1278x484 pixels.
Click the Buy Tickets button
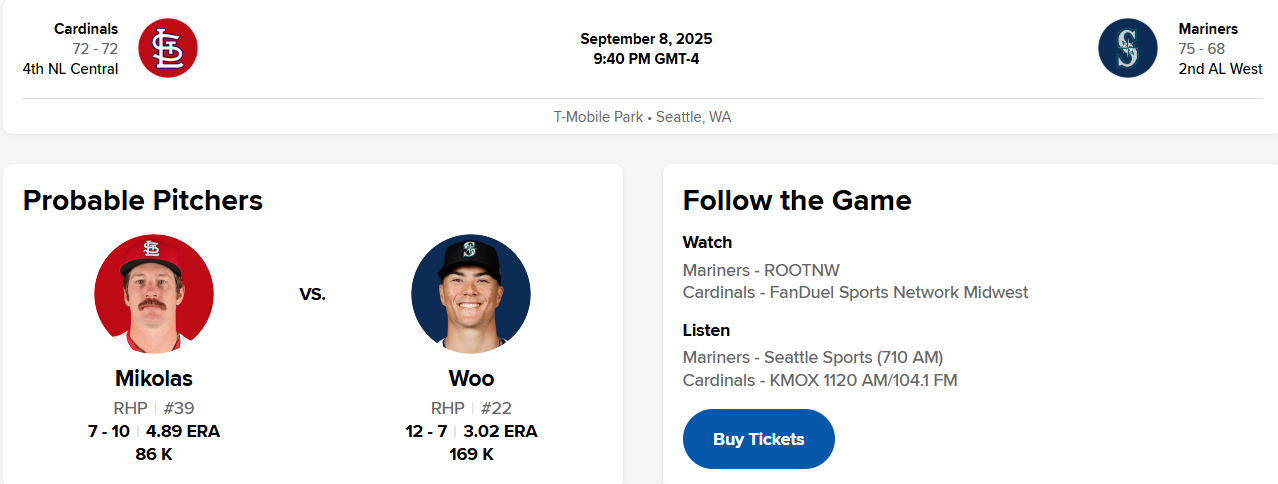pos(758,439)
